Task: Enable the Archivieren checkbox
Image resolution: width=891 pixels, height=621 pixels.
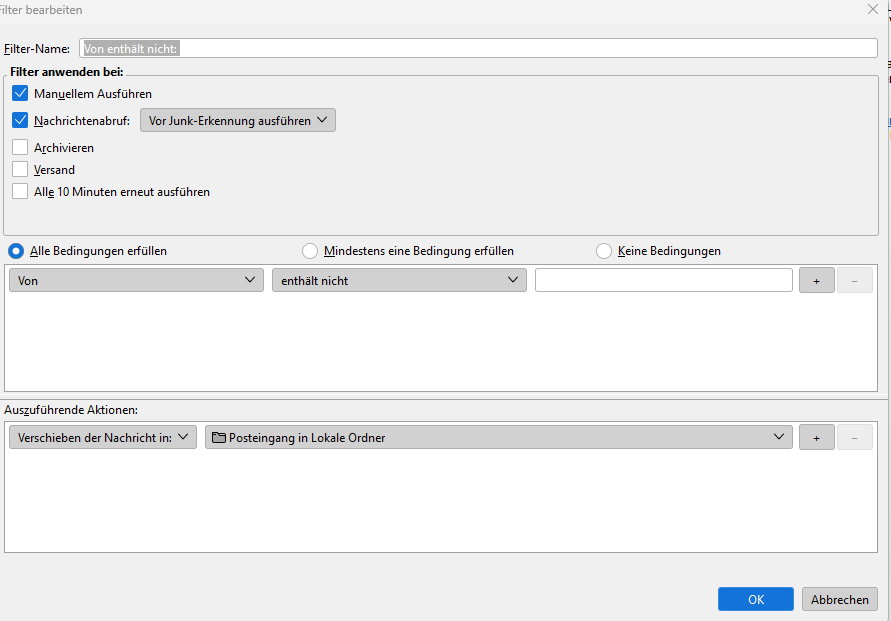Action: (20, 147)
